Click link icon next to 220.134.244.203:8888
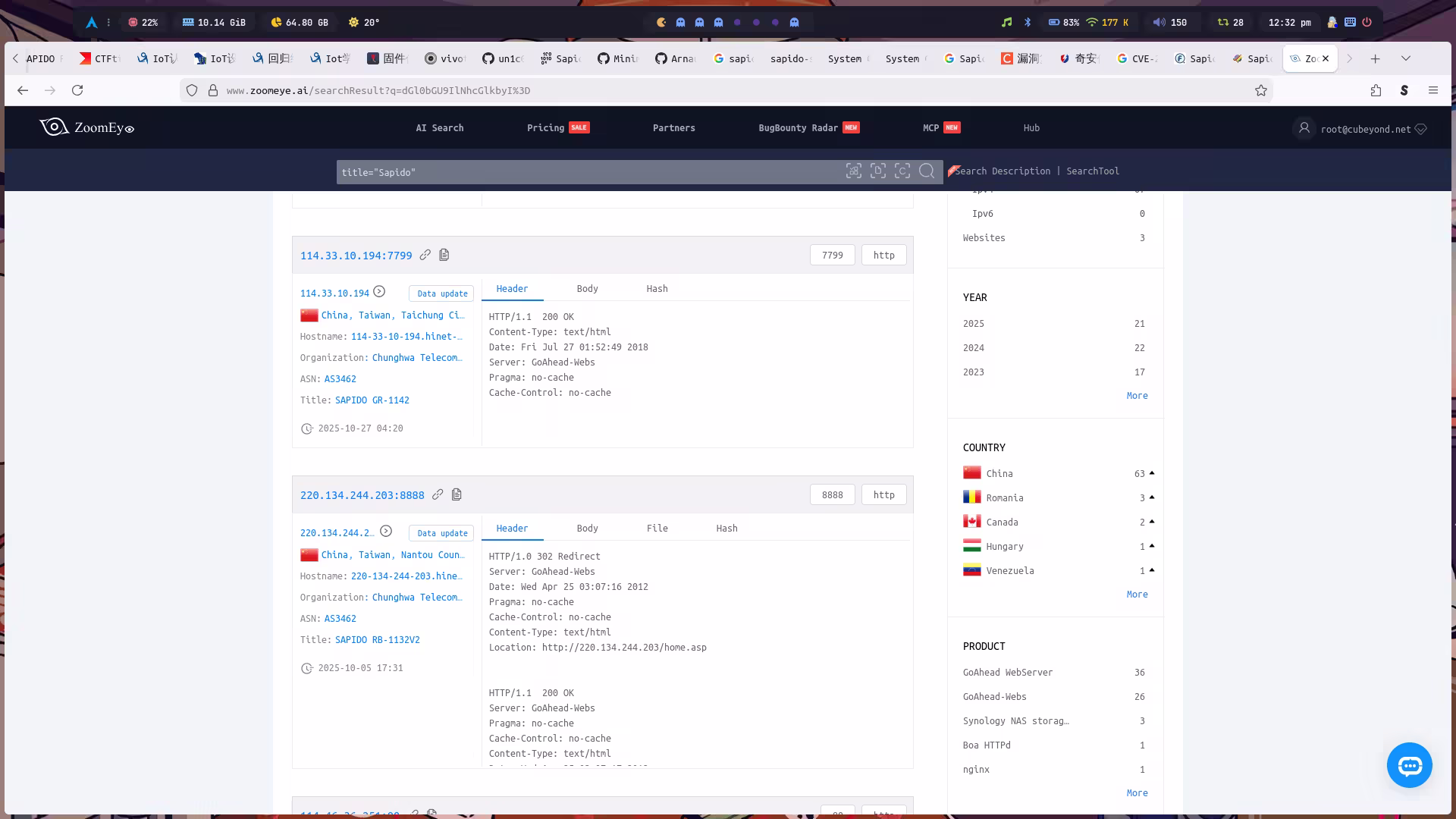The image size is (1456, 819). point(438,494)
